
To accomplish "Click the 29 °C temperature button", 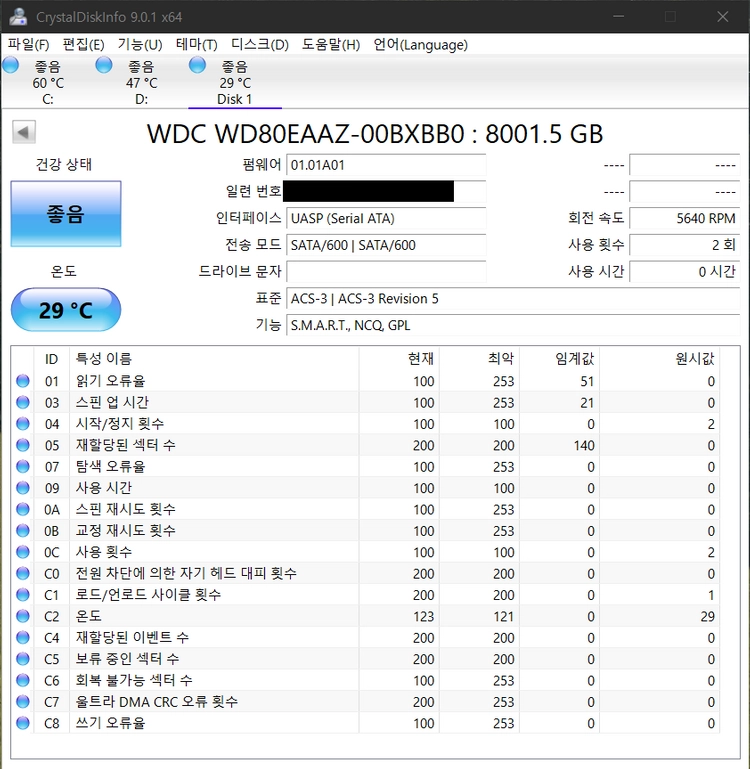I will pos(66,310).
